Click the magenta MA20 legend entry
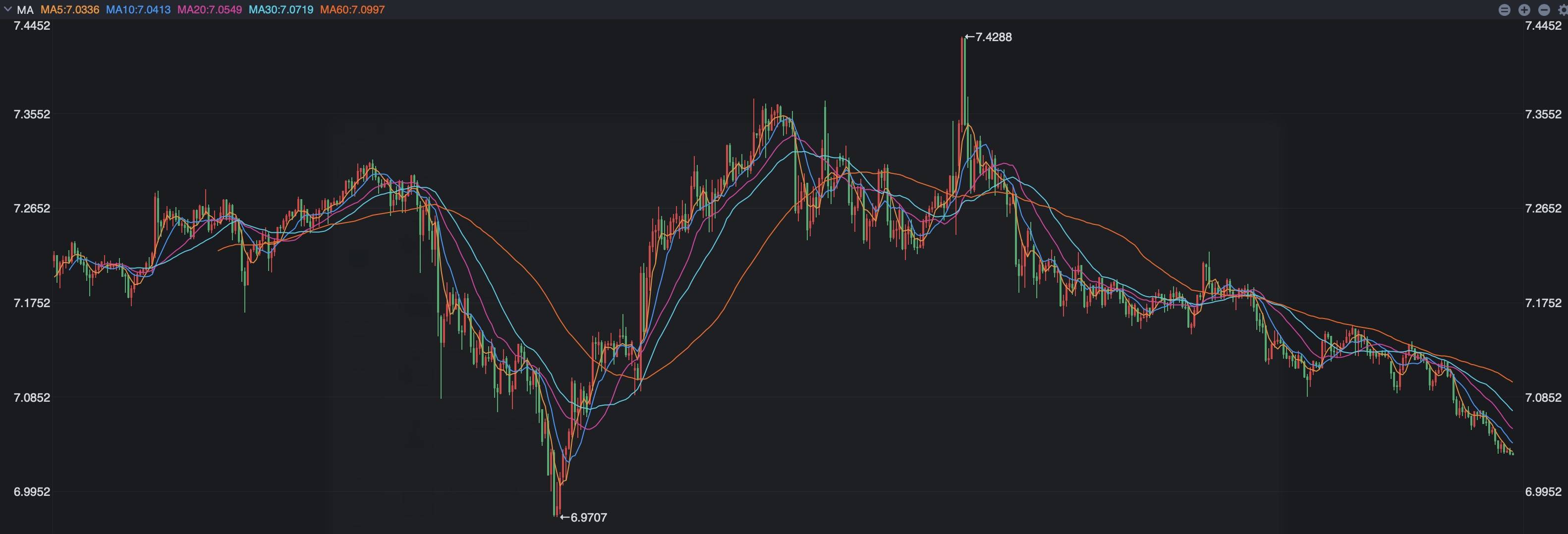This screenshot has height=534, width=1568. coord(210,10)
